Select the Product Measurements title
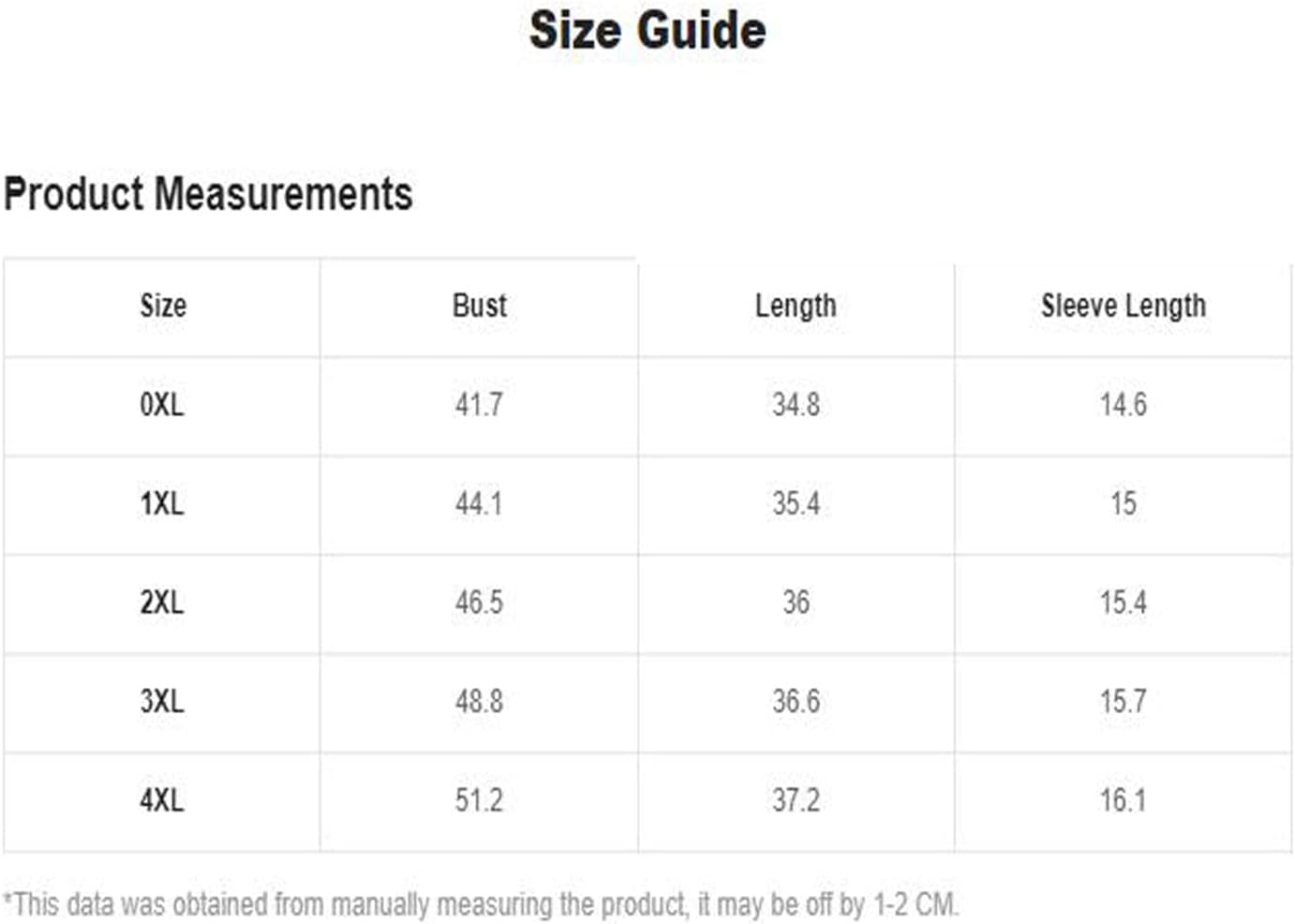Viewport: 1295px width, 924px height. [x=208, y=194]
